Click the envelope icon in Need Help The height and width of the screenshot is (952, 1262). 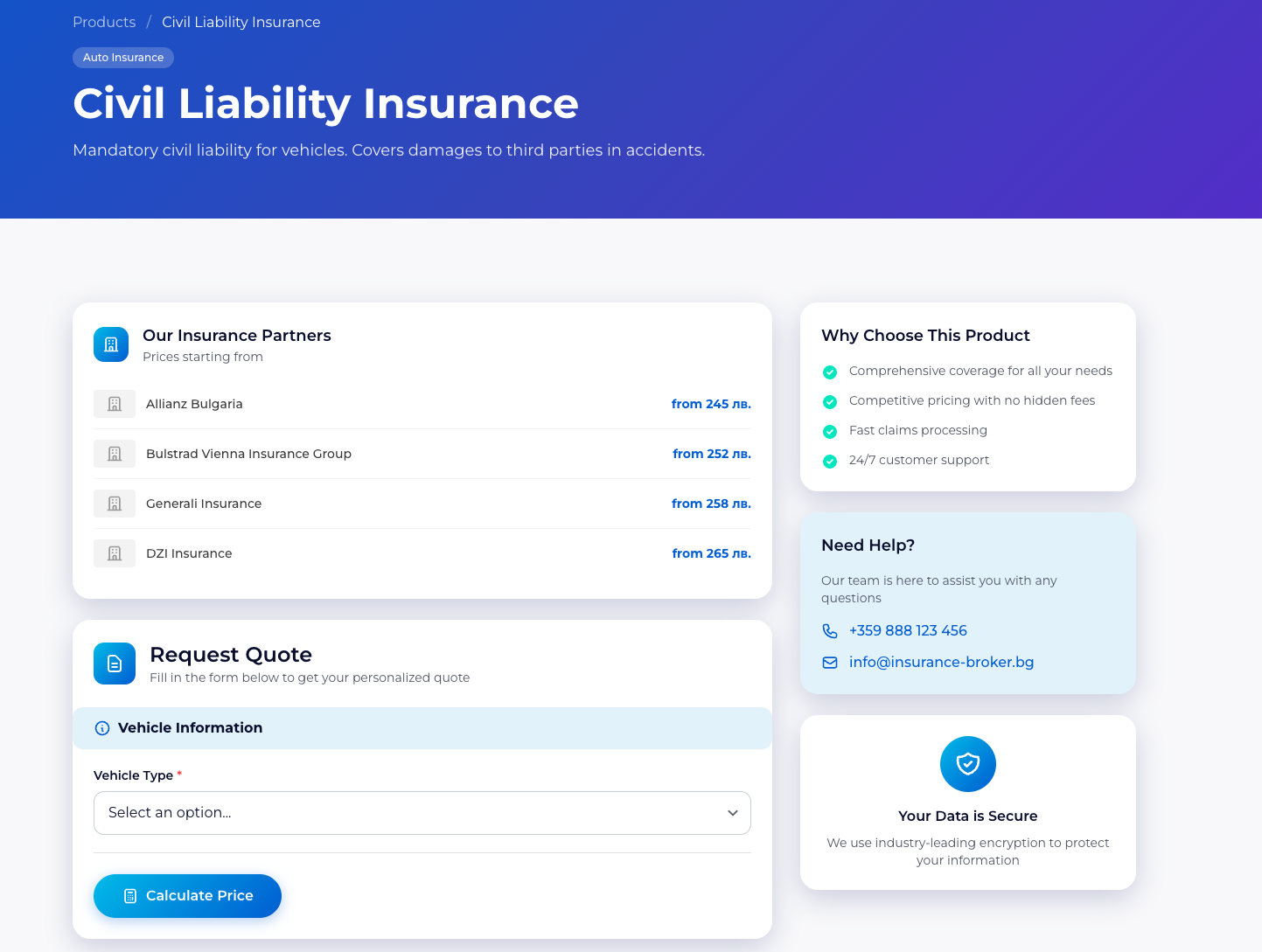pyautogui.click(x=830, y=663)
